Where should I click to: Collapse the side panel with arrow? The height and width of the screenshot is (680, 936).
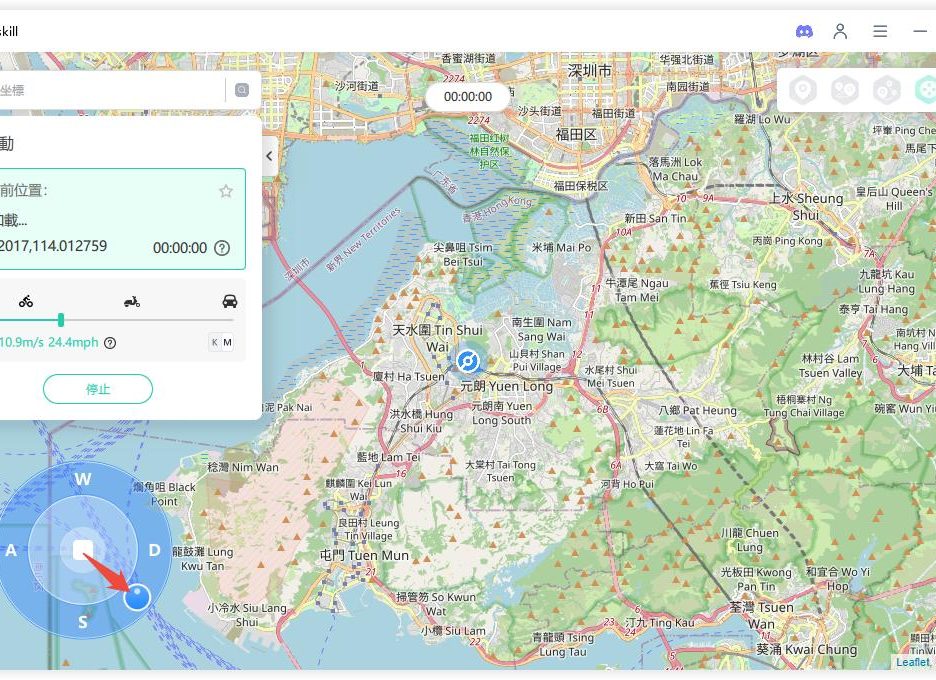point(269,156)
